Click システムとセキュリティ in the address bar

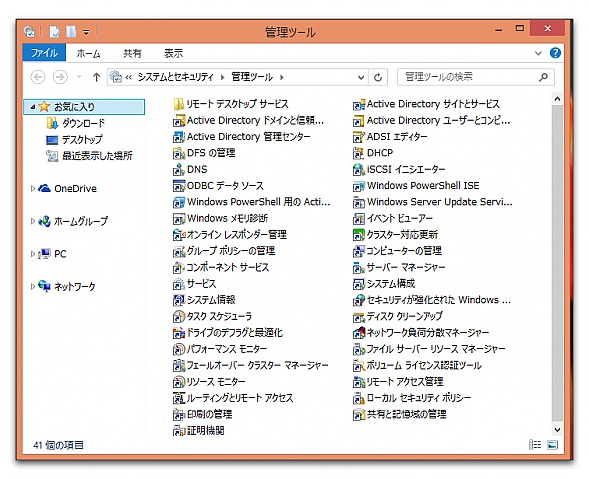point(175,77)
